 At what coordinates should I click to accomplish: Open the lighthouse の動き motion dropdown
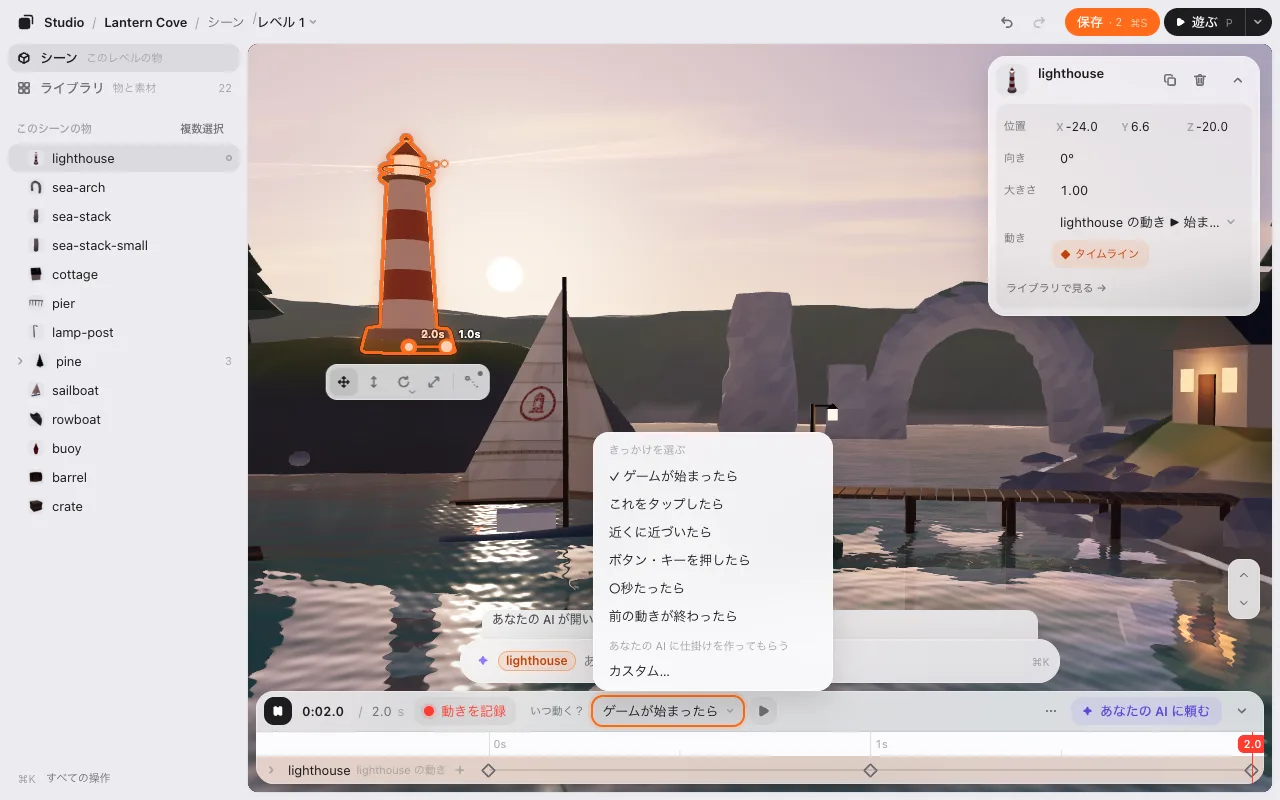(1148, 222)
